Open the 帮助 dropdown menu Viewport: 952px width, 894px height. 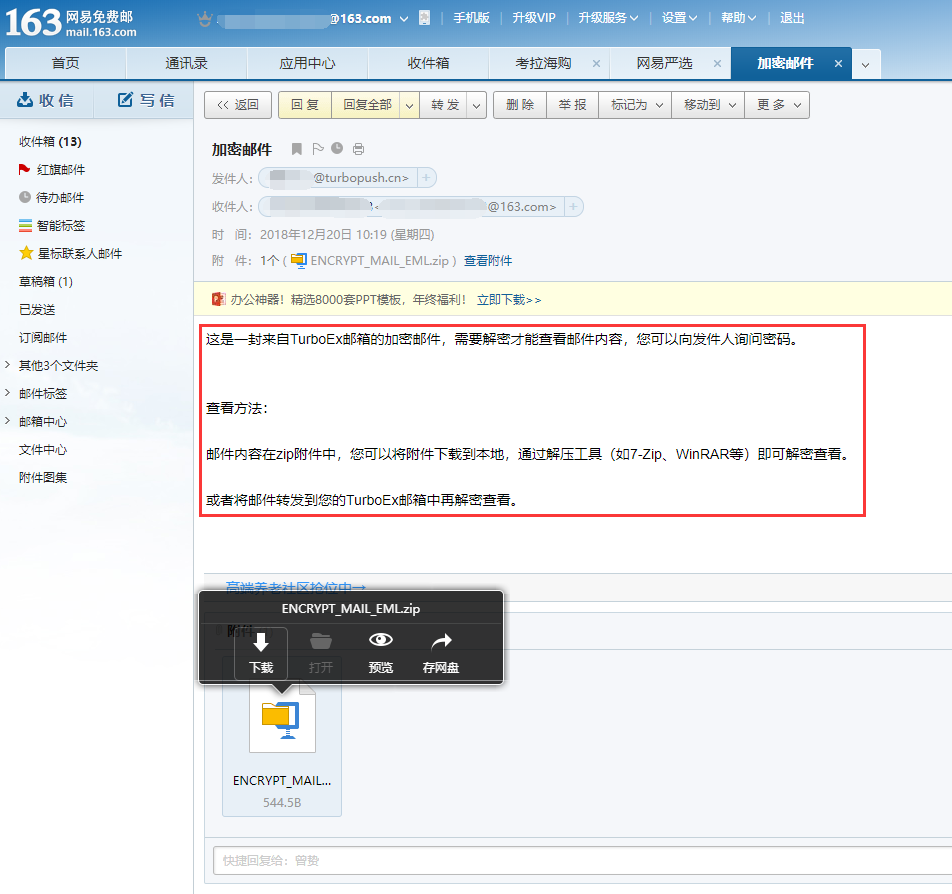point(739,18)
